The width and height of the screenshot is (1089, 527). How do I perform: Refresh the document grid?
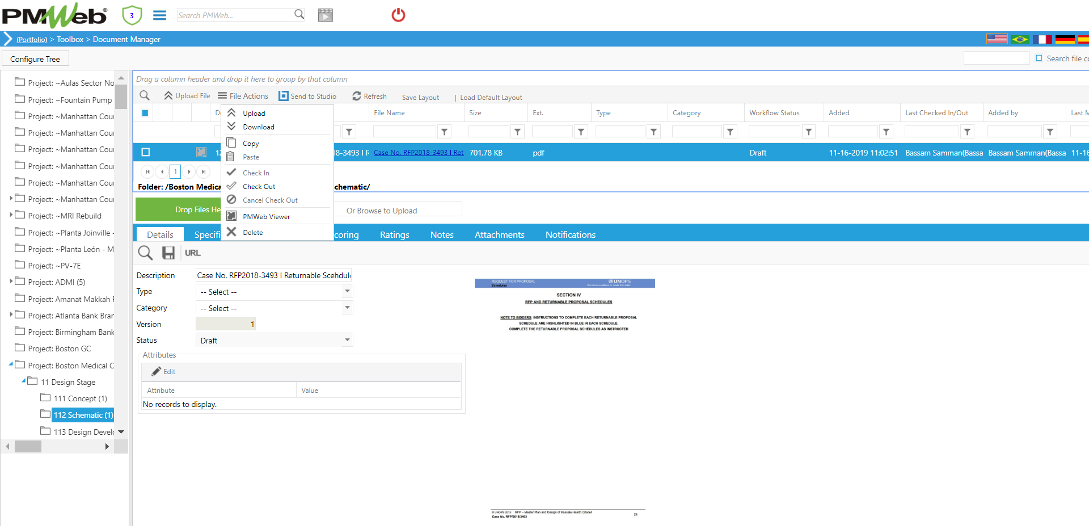pos(369,97)
